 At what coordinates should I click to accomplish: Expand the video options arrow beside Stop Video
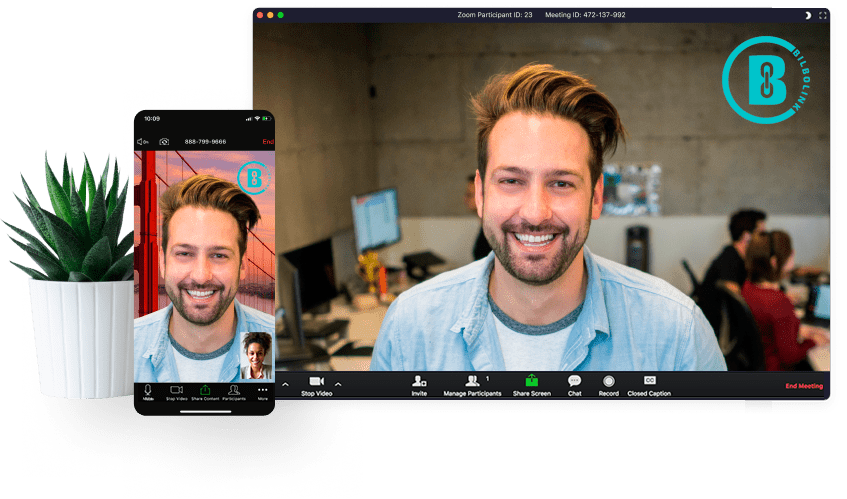pos(338,384)
